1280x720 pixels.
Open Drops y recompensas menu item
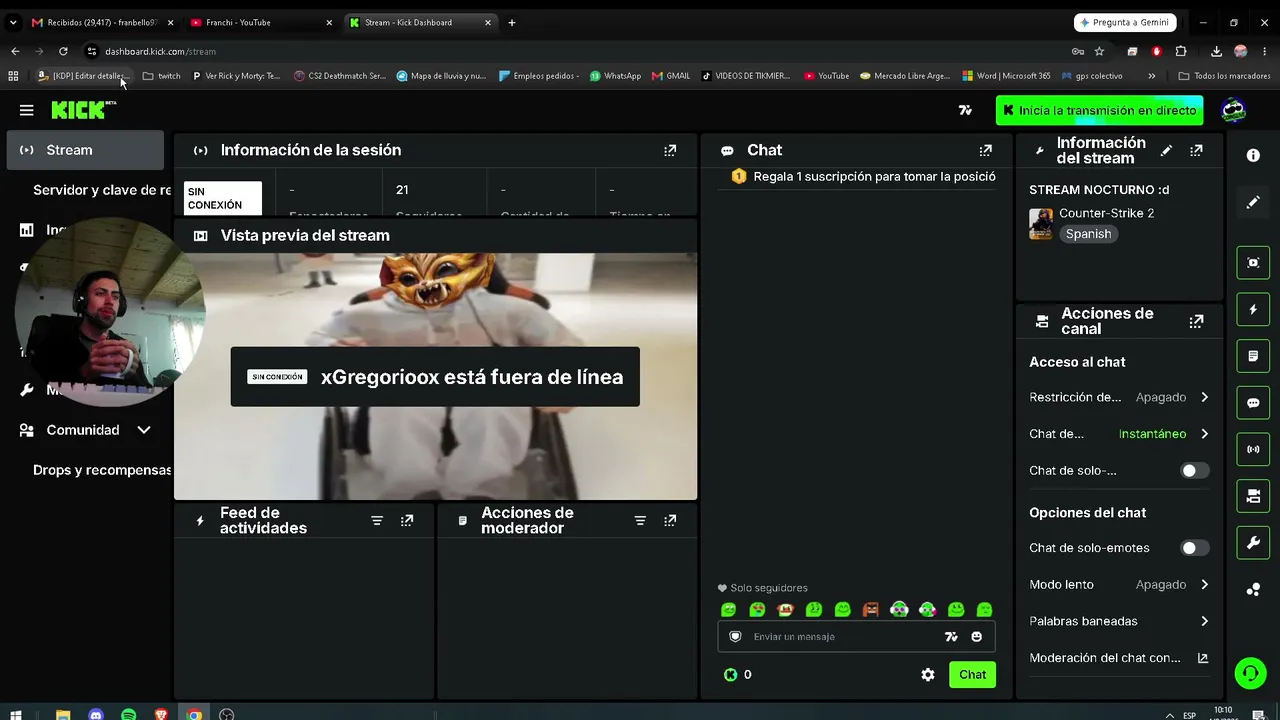(x=102, y=470)
